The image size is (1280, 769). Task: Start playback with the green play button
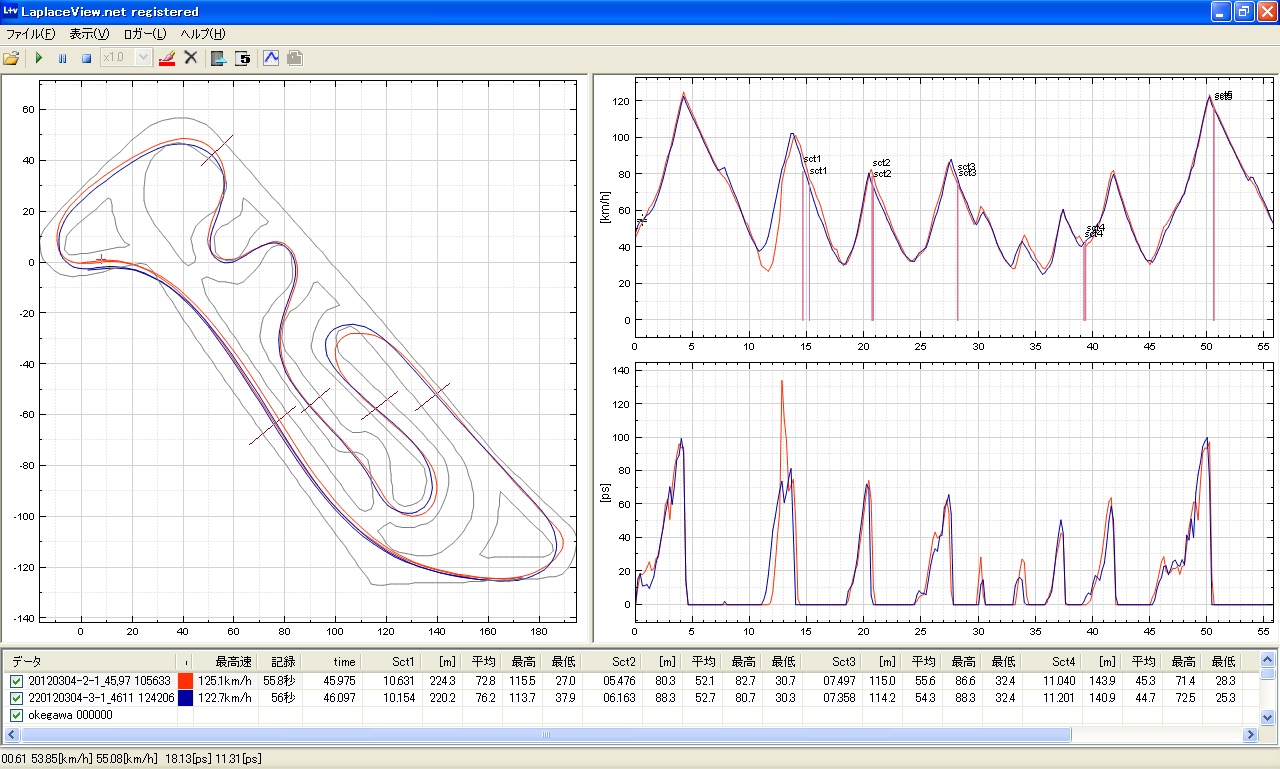pyautogui.click(x=39, y=58)
